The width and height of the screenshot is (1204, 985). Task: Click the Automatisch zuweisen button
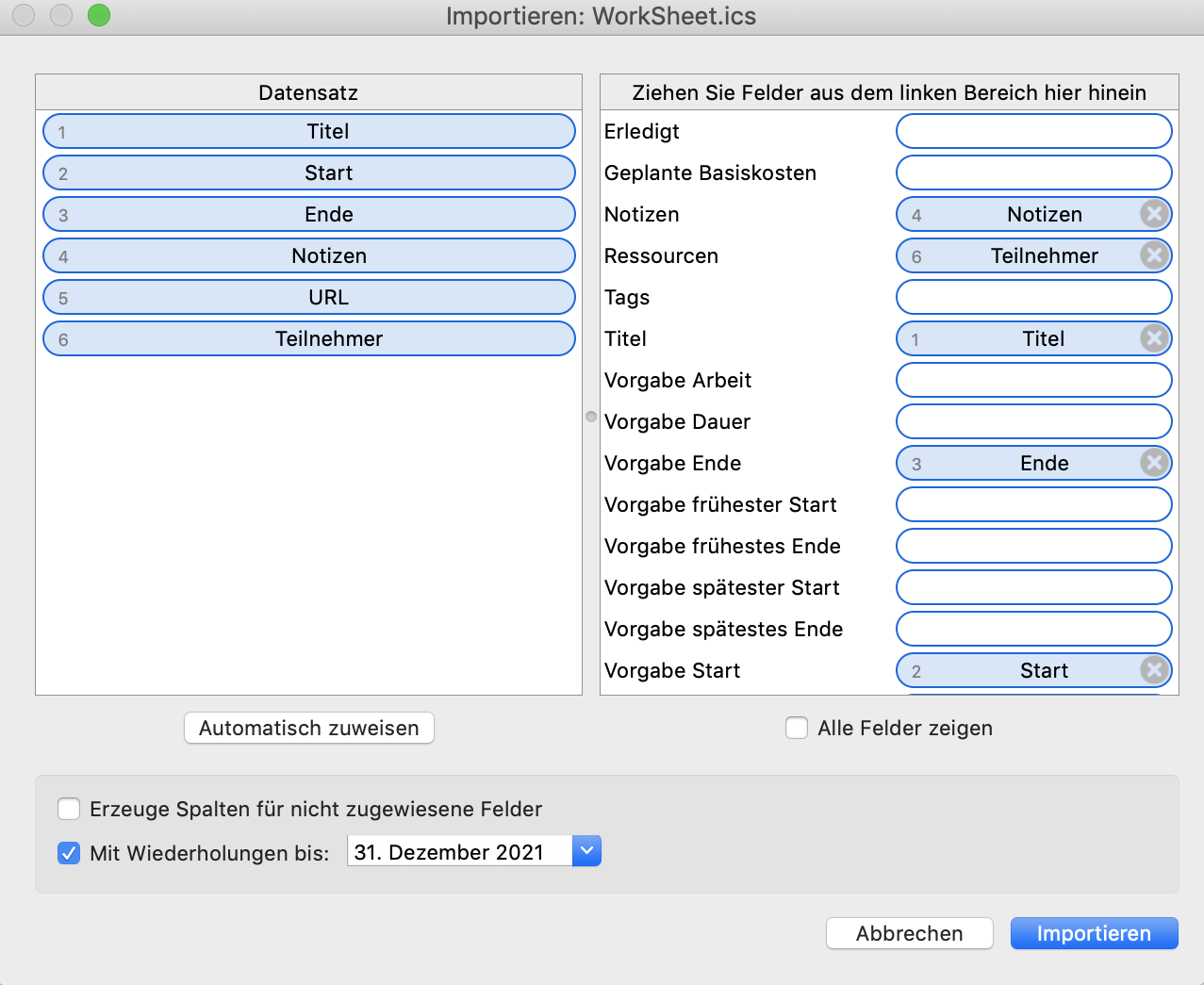click(x=308, y=728)
